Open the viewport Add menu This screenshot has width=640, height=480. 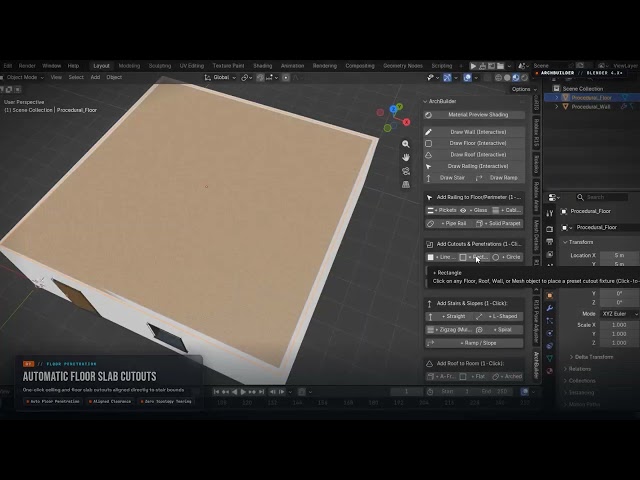(95, 77)
